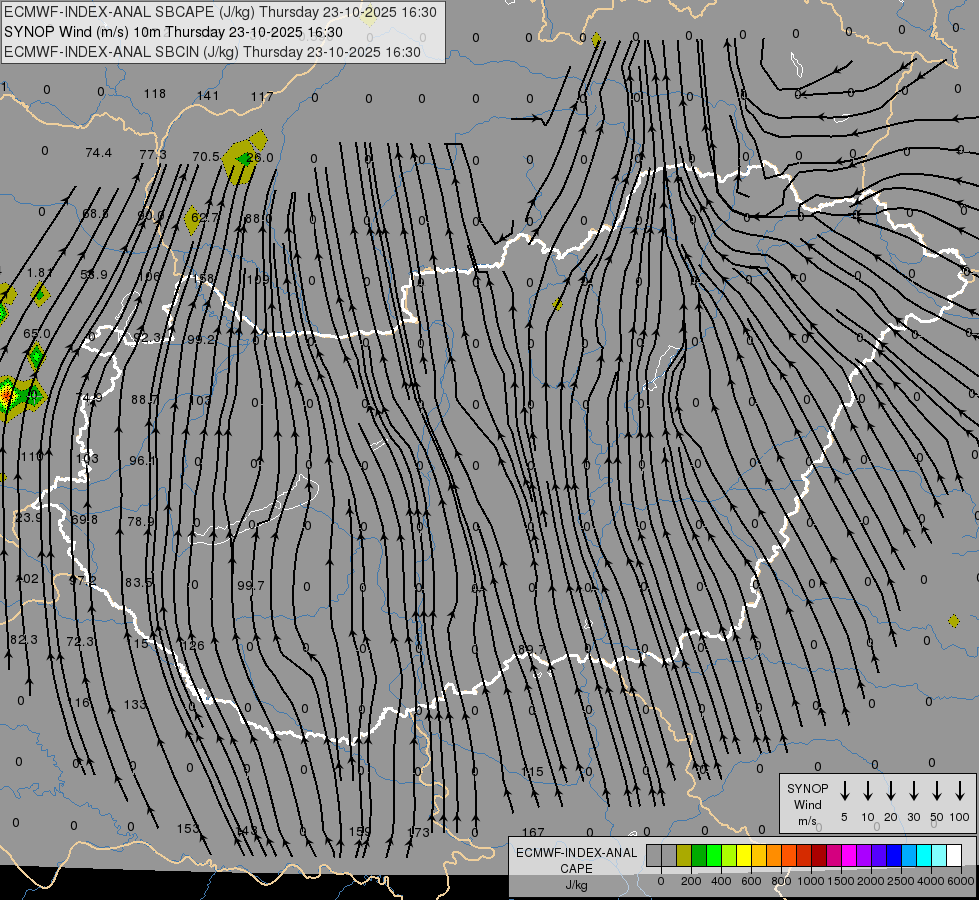Select the magenta CAPE legend swatch

[x=849, y=856]
